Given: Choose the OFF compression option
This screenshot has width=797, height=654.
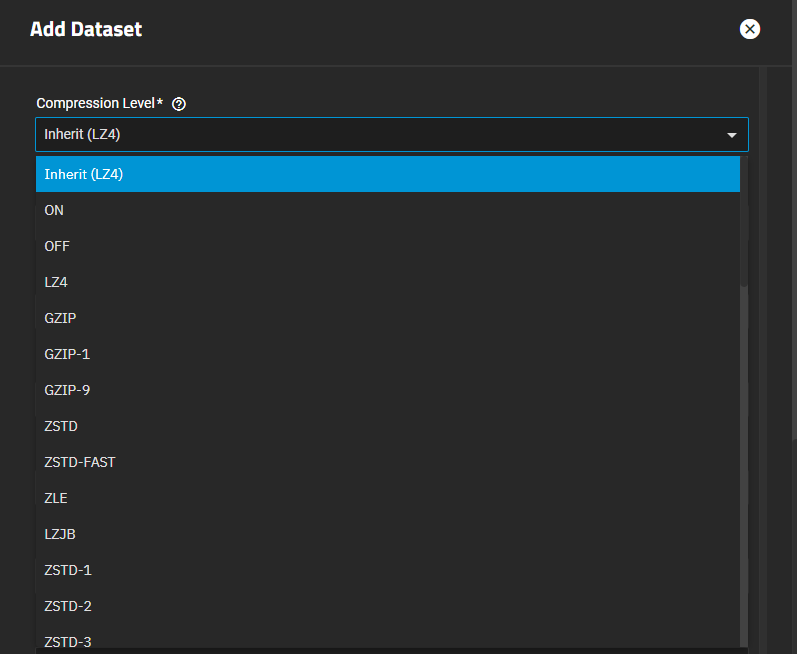Looking at the screenshot, I should pos(388,246).
